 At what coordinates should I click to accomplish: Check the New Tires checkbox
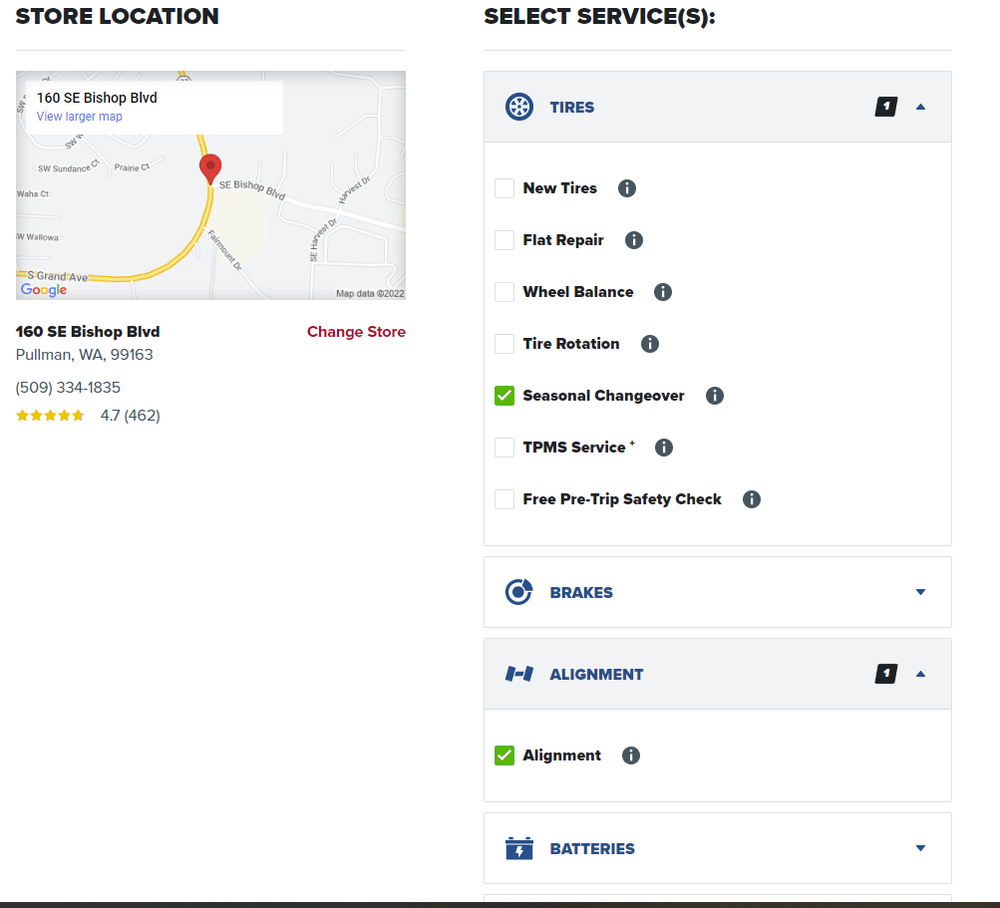(x=505, y=188)
